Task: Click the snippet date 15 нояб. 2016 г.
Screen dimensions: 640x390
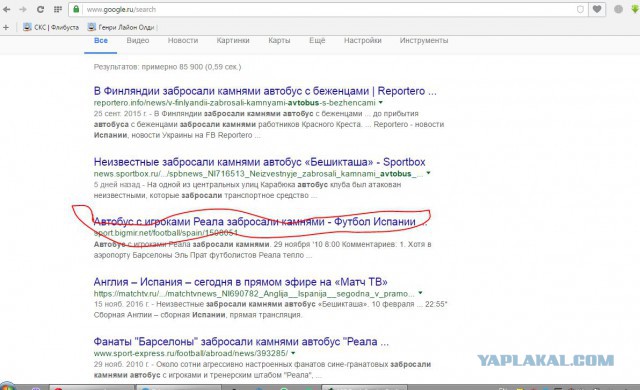Action: 121,304
